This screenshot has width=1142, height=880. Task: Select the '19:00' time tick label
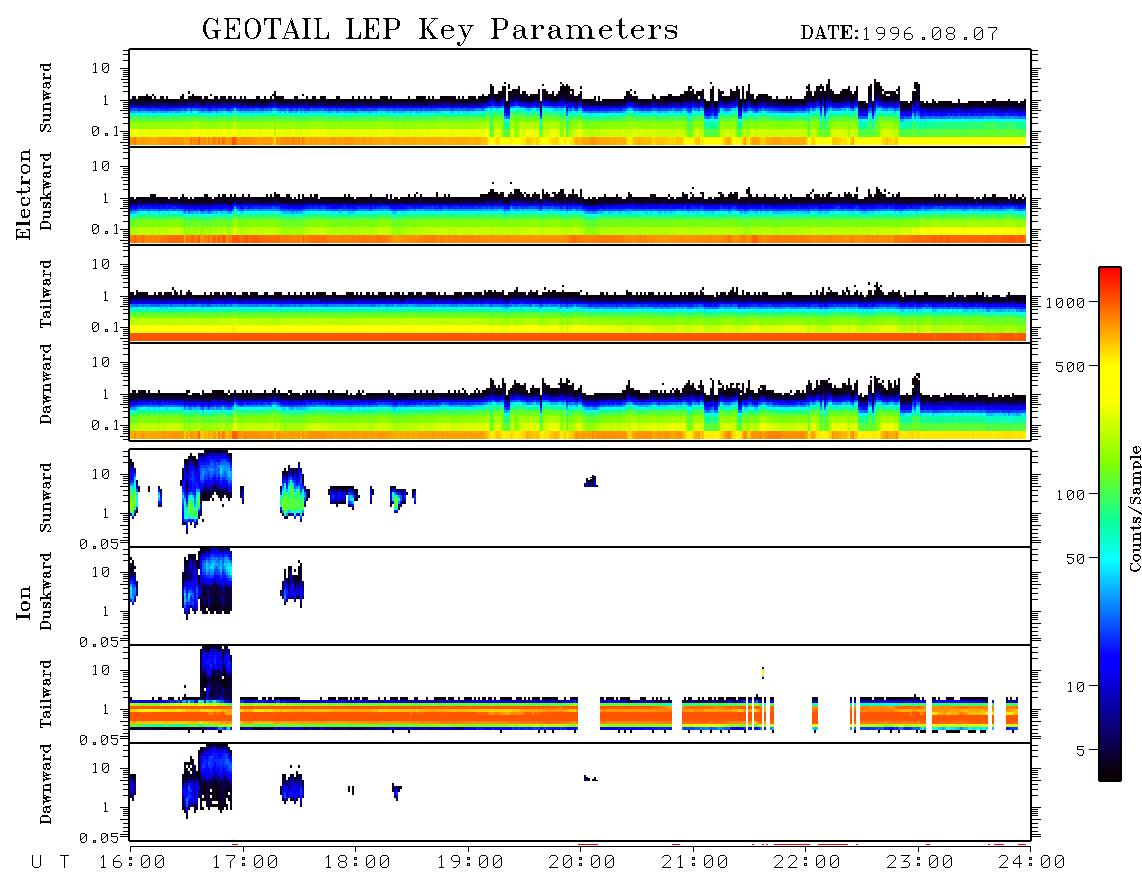click(x=470, y=863)
